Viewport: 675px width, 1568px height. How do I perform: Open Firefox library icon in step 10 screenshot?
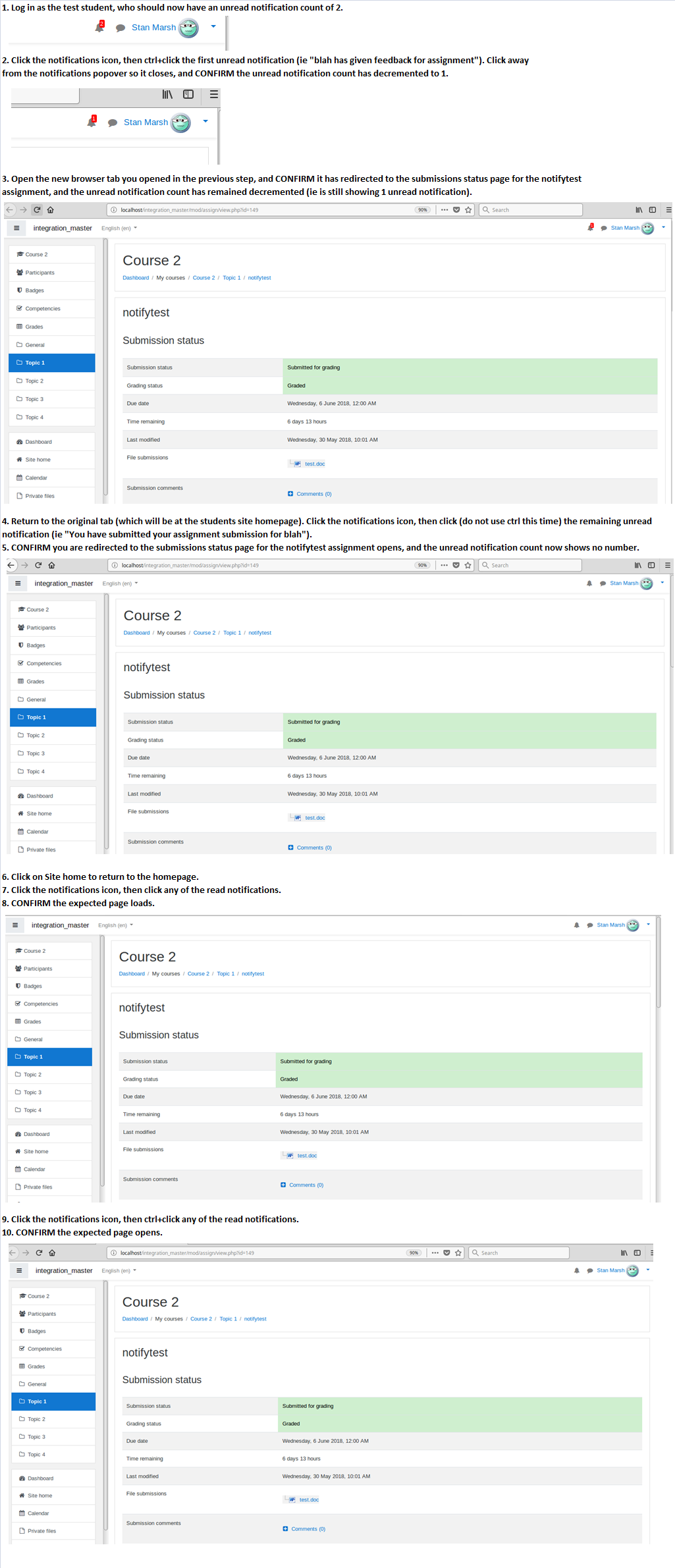[x=624, y=1253]
